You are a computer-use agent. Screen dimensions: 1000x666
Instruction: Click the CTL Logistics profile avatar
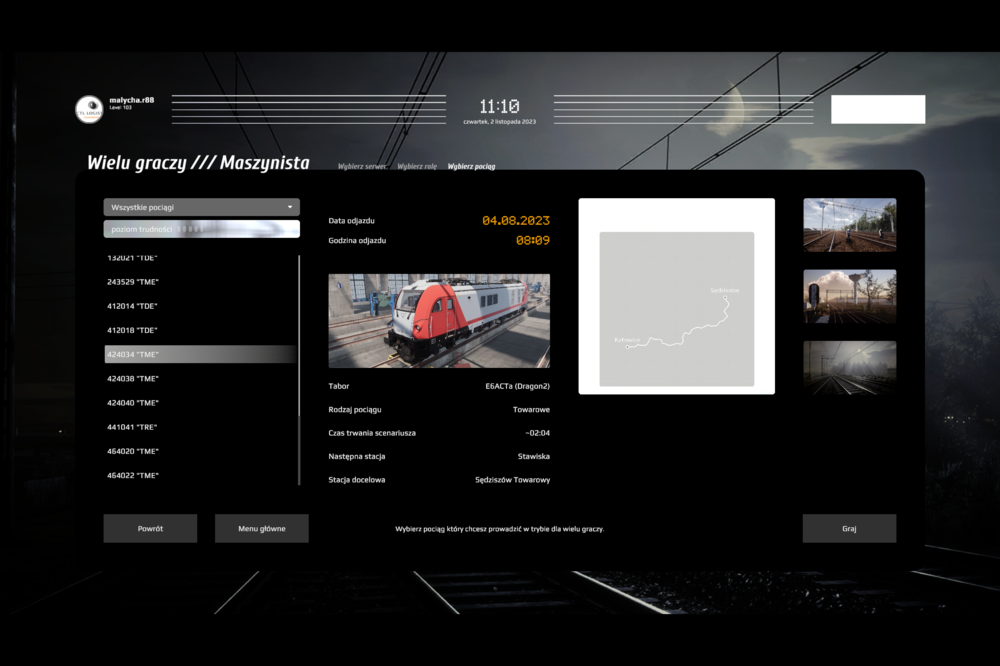[89, 109]
